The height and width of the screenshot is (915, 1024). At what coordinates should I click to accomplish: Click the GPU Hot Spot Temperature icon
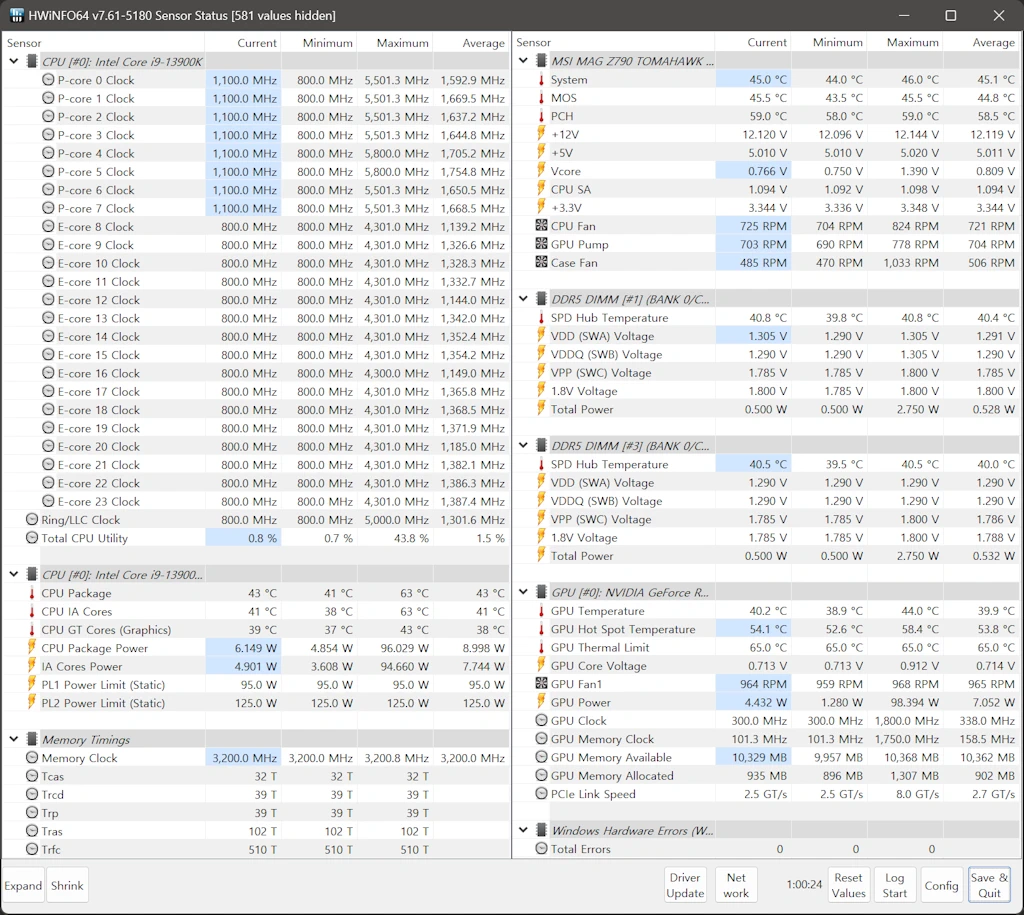pyautogui.click(x=541, y=629)
